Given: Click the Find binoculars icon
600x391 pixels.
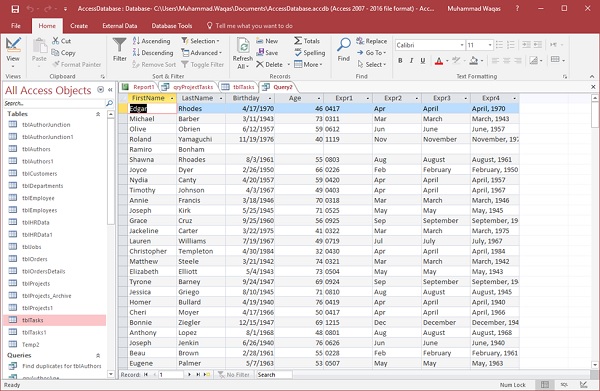Looking at the screenshot, I should pos(344,45).
